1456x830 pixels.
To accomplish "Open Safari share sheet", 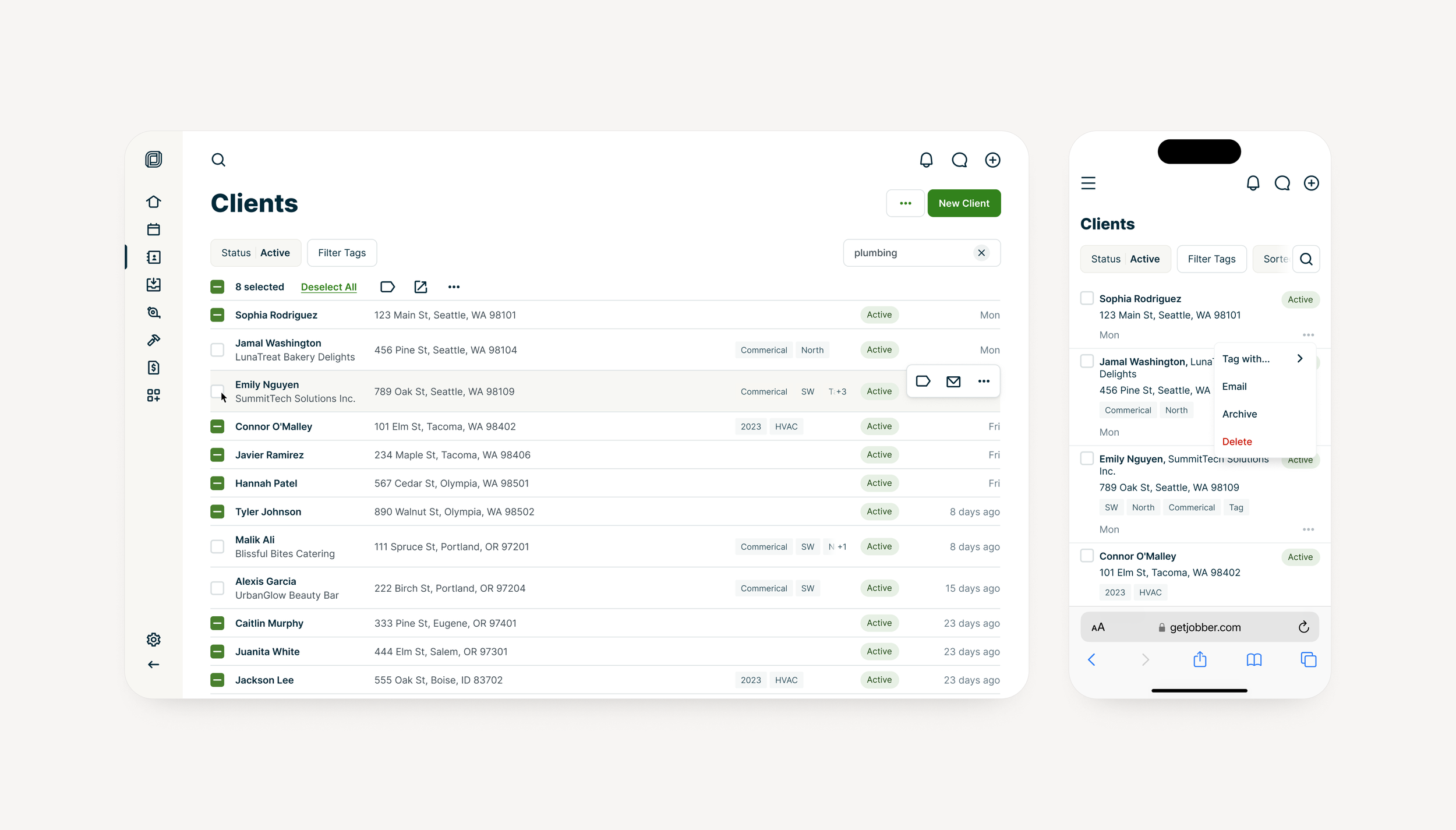I will (1200, 659).
